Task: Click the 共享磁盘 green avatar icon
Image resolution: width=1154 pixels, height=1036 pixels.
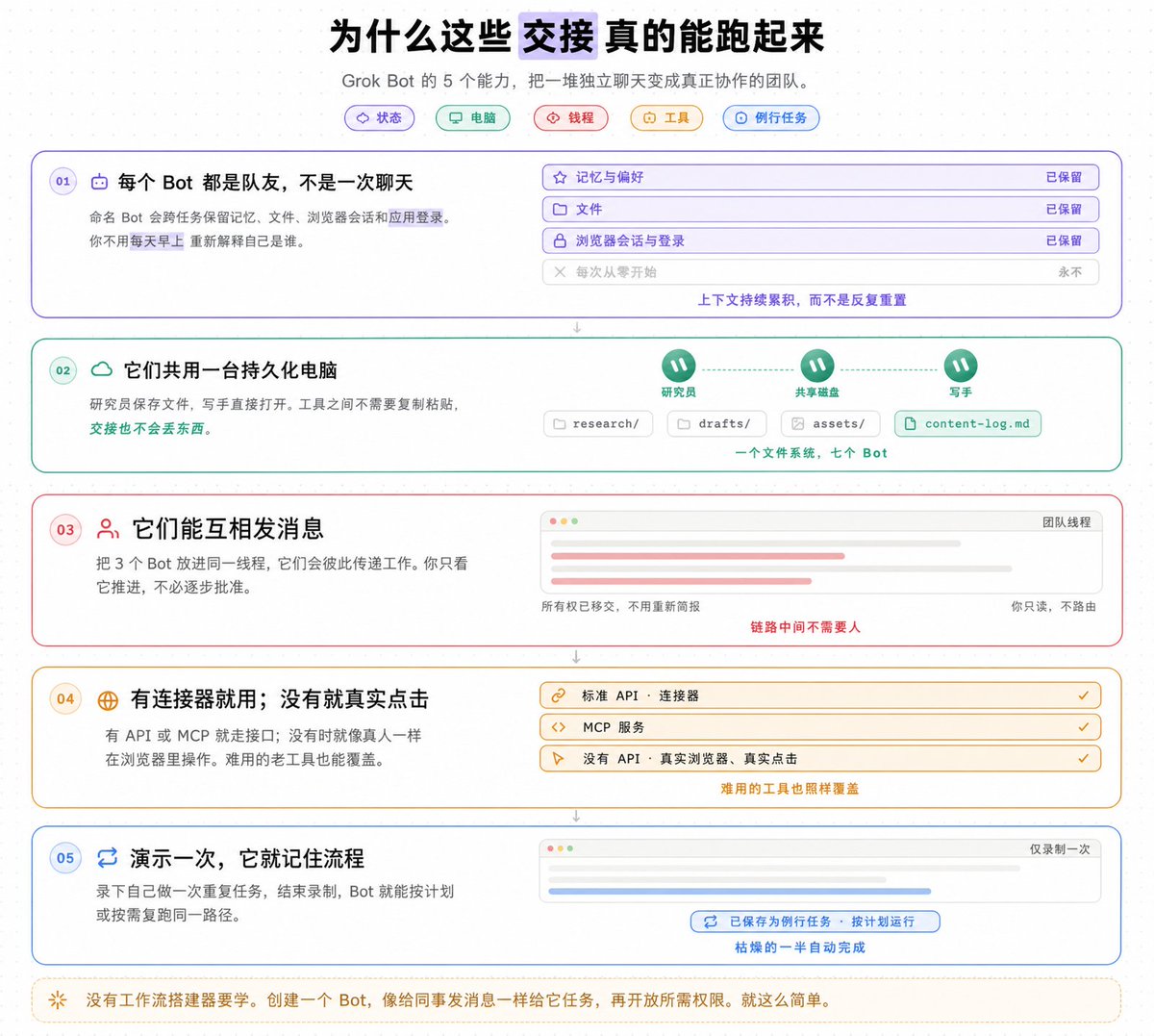Action: pos(817,366)
